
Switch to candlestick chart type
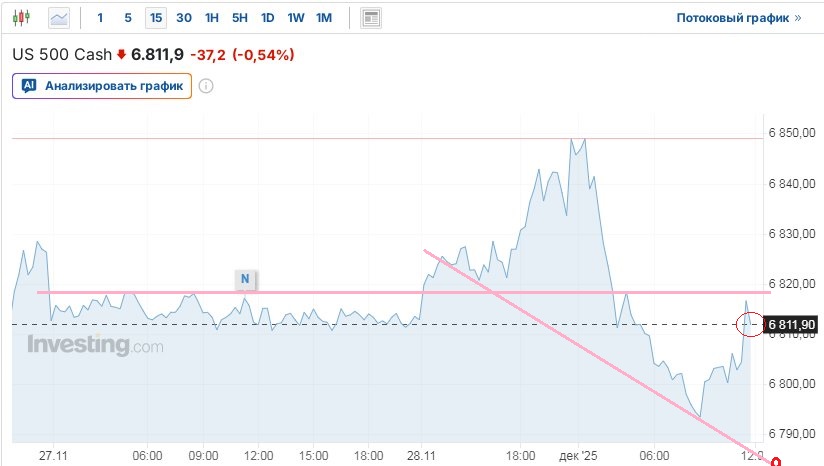(24, 18)
